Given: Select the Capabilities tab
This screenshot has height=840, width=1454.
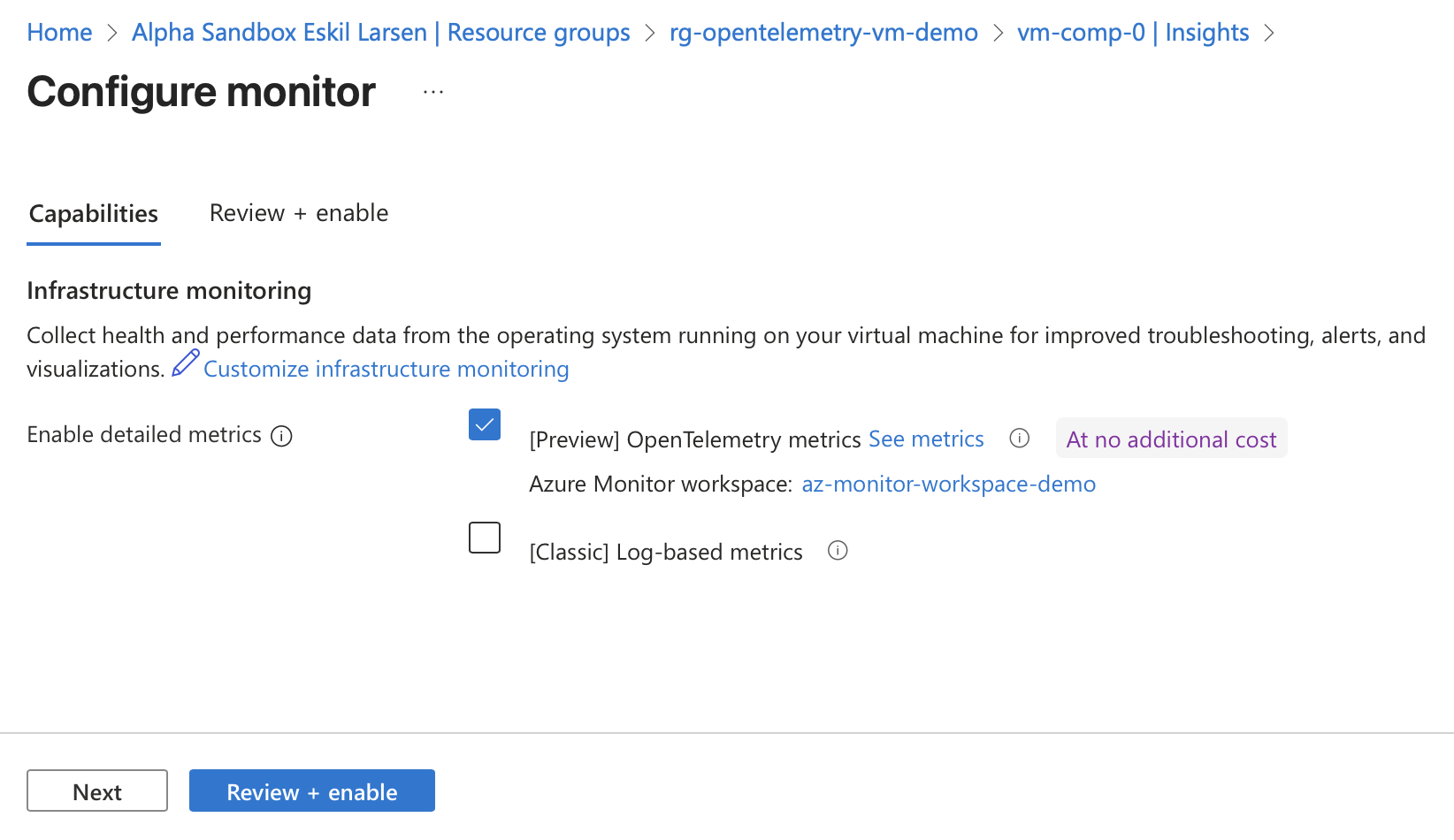Looking at the screenshot, I should (x=93, y=213).
